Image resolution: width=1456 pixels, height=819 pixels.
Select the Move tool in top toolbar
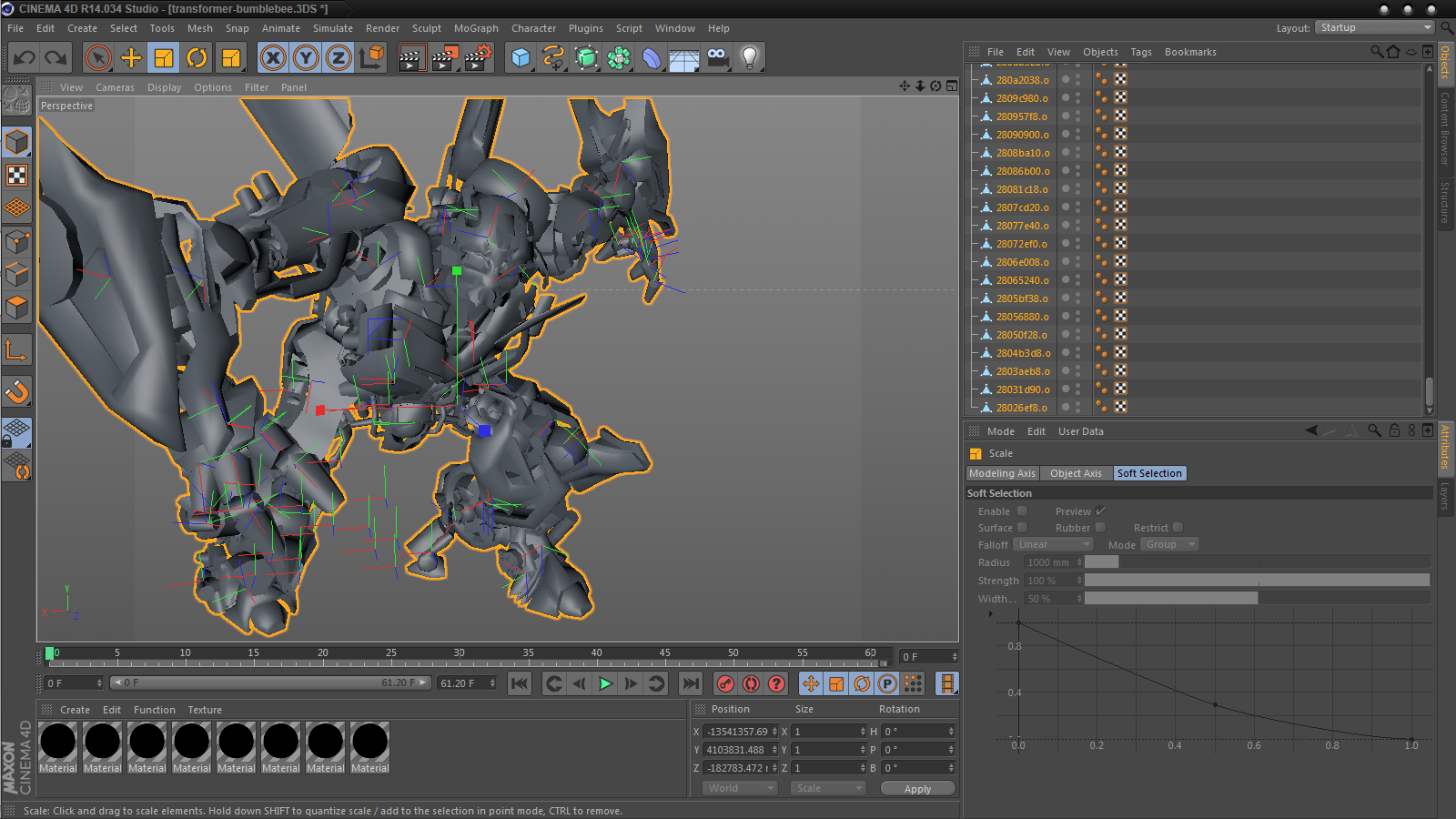tap(131, 58)
